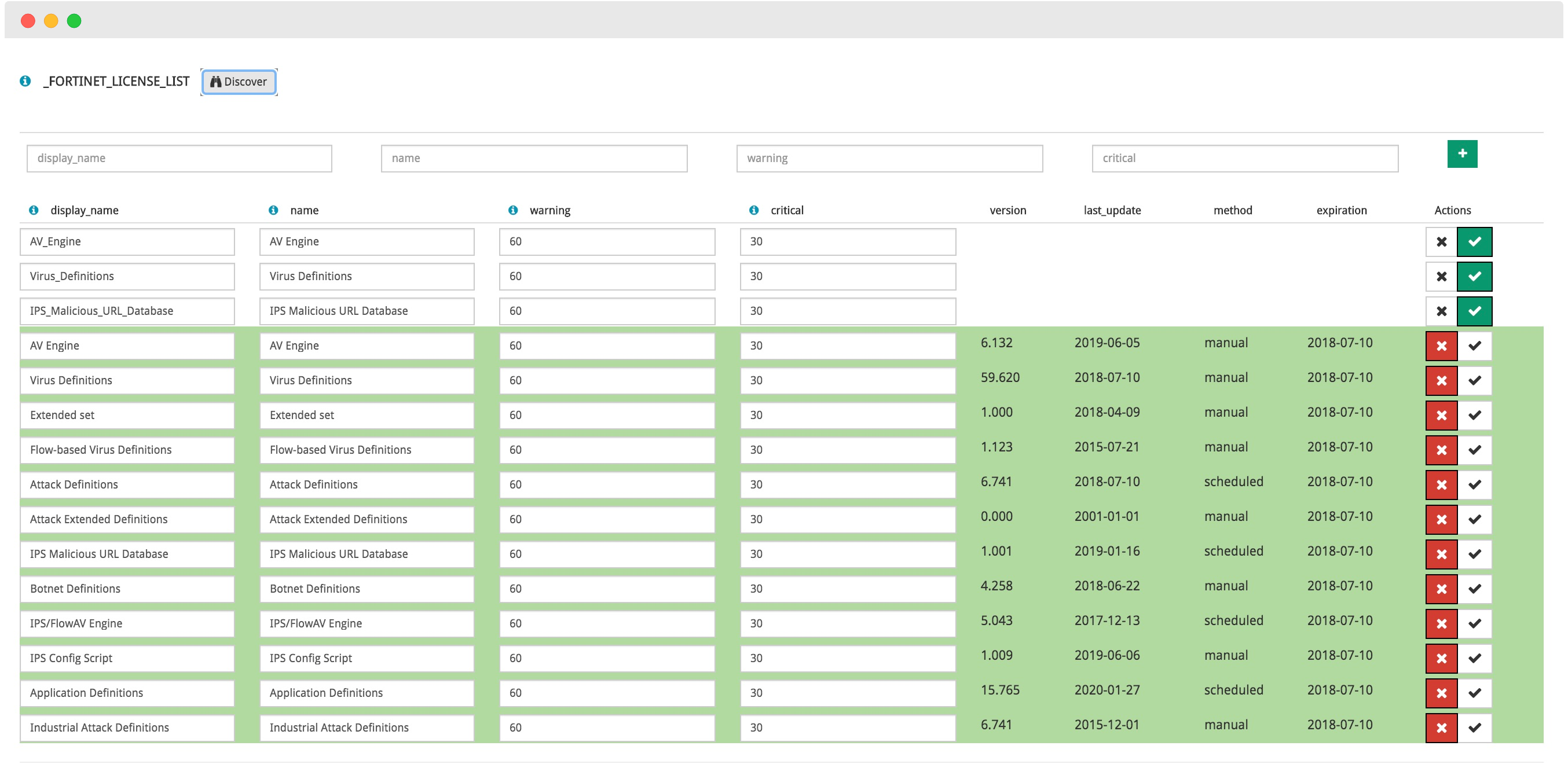
Task: Click version 15.765 in Application Definitions row
Action: [1000, 690]
